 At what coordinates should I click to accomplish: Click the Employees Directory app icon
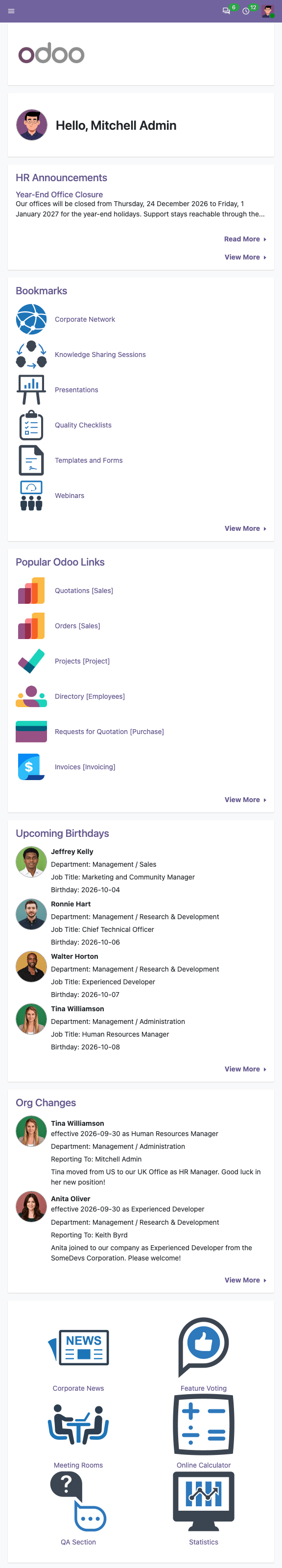pos(31,697)
